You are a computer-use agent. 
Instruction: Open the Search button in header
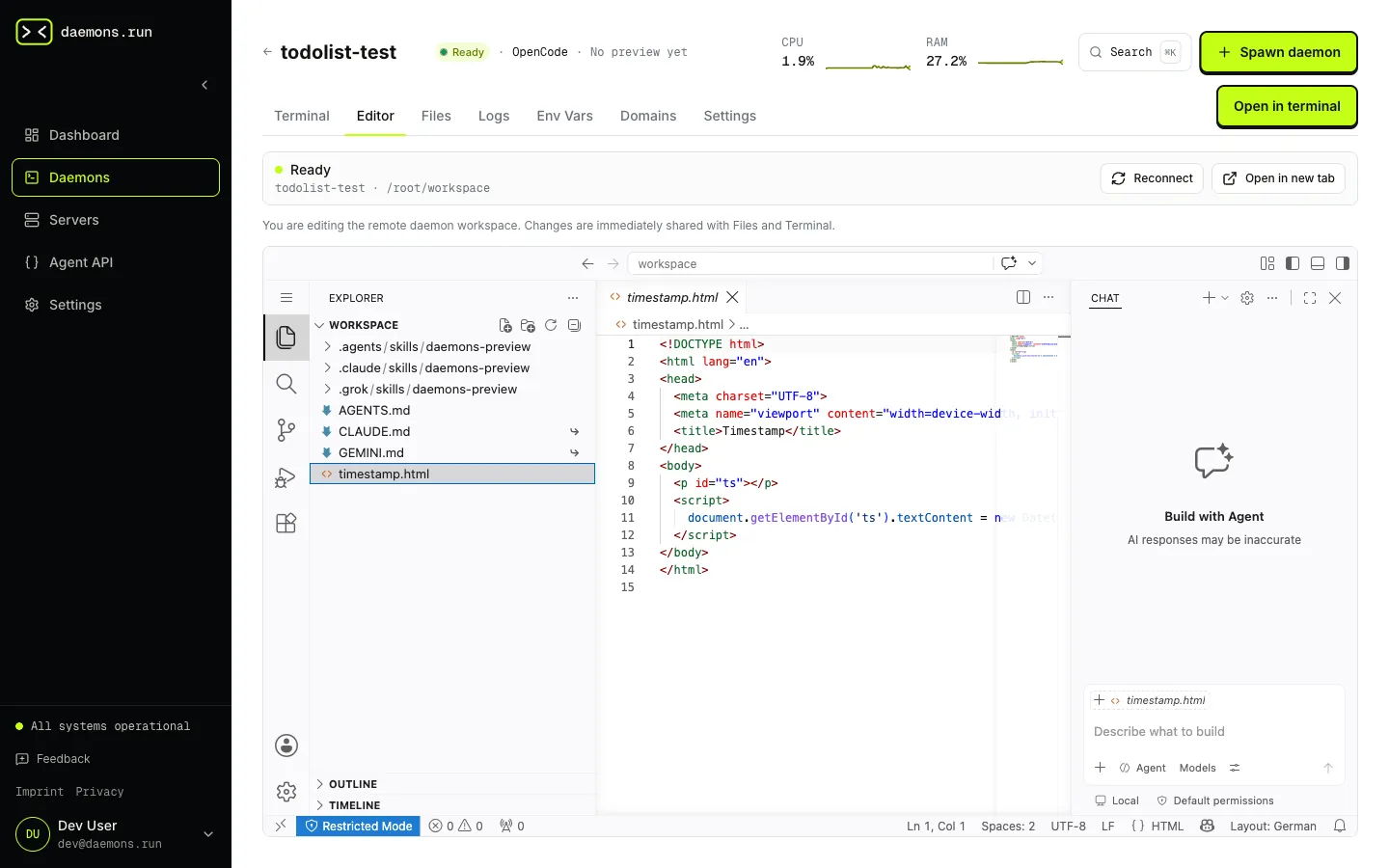(1135, 52)
